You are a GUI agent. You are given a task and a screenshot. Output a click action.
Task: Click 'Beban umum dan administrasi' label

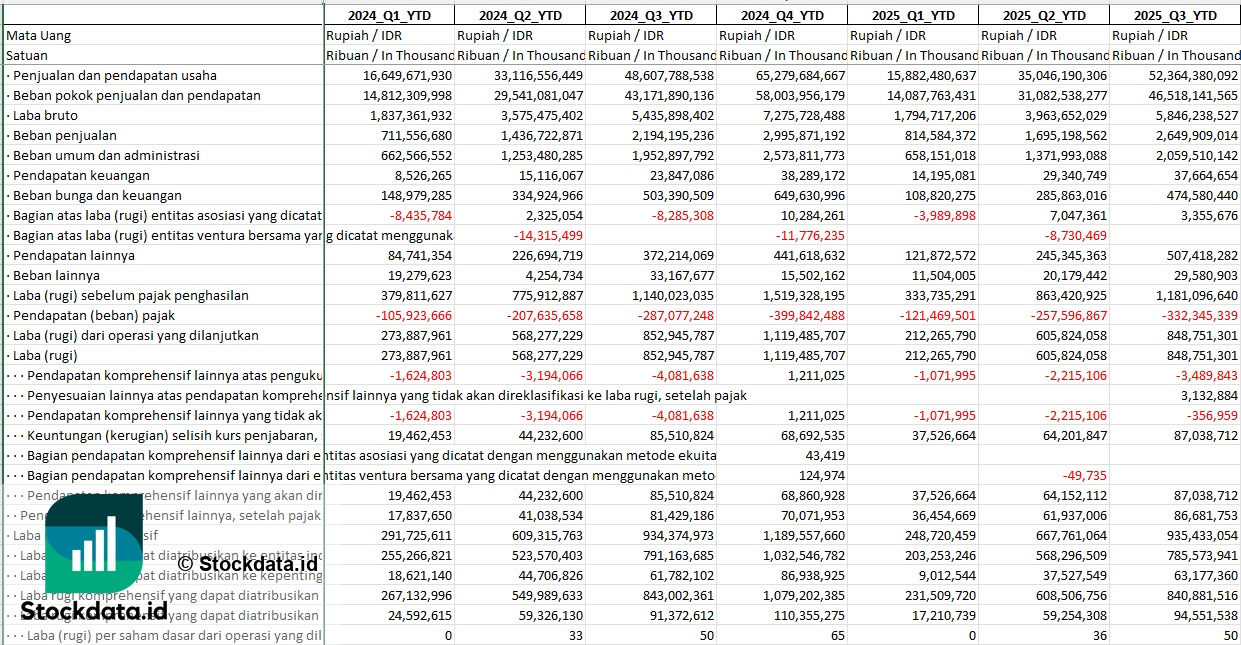[106, 155]
